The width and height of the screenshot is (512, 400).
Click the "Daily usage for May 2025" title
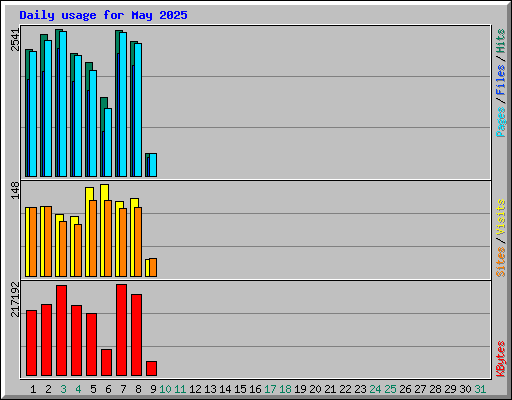(103, 15)
